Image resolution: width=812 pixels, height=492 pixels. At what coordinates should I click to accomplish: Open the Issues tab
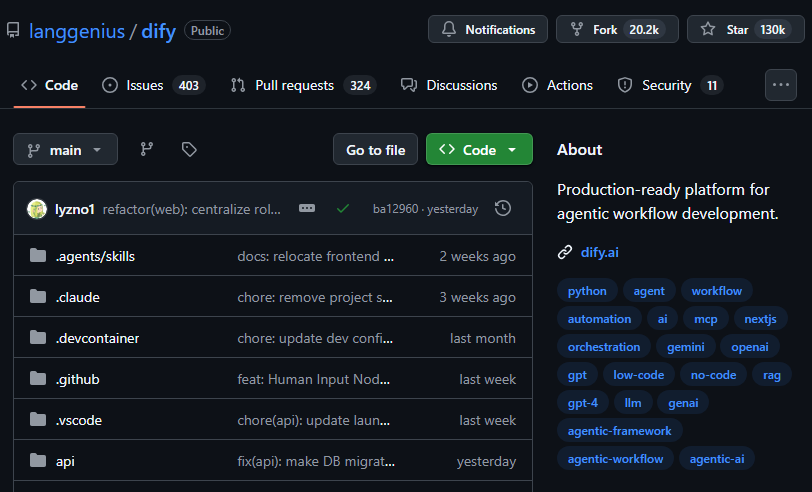click(x=153, y=85)
